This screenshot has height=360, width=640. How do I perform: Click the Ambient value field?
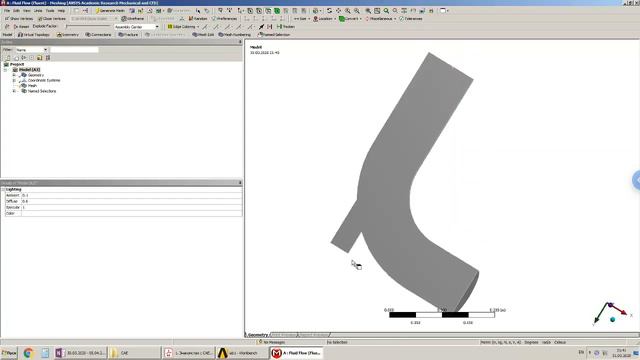(131, 196)
